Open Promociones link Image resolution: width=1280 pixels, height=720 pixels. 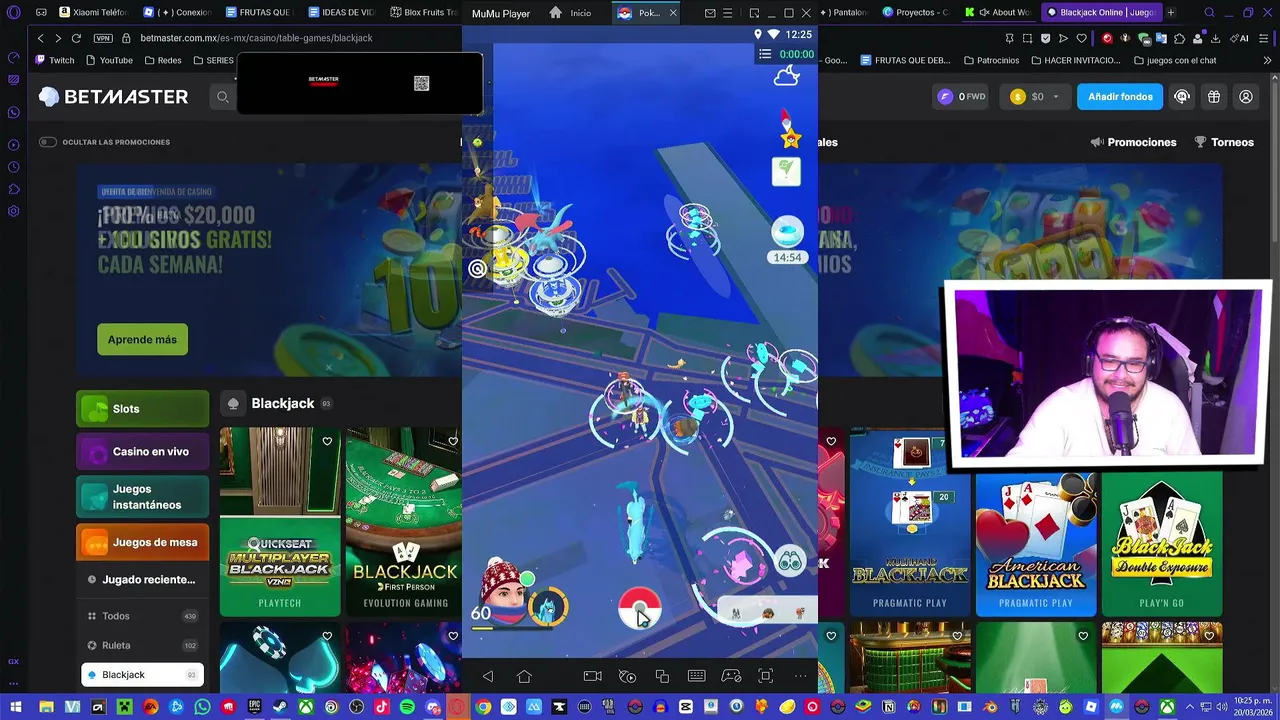click(1133, 142)
